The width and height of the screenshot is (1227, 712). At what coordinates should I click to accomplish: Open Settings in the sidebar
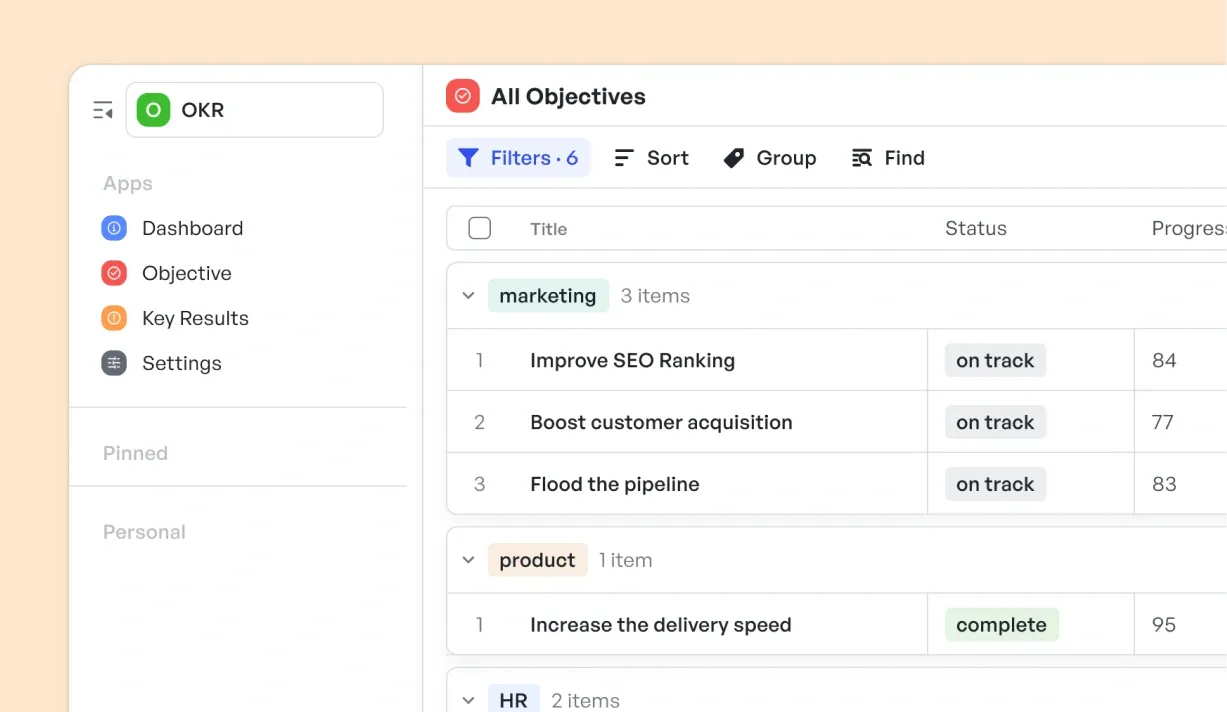[x=182, y=363]
